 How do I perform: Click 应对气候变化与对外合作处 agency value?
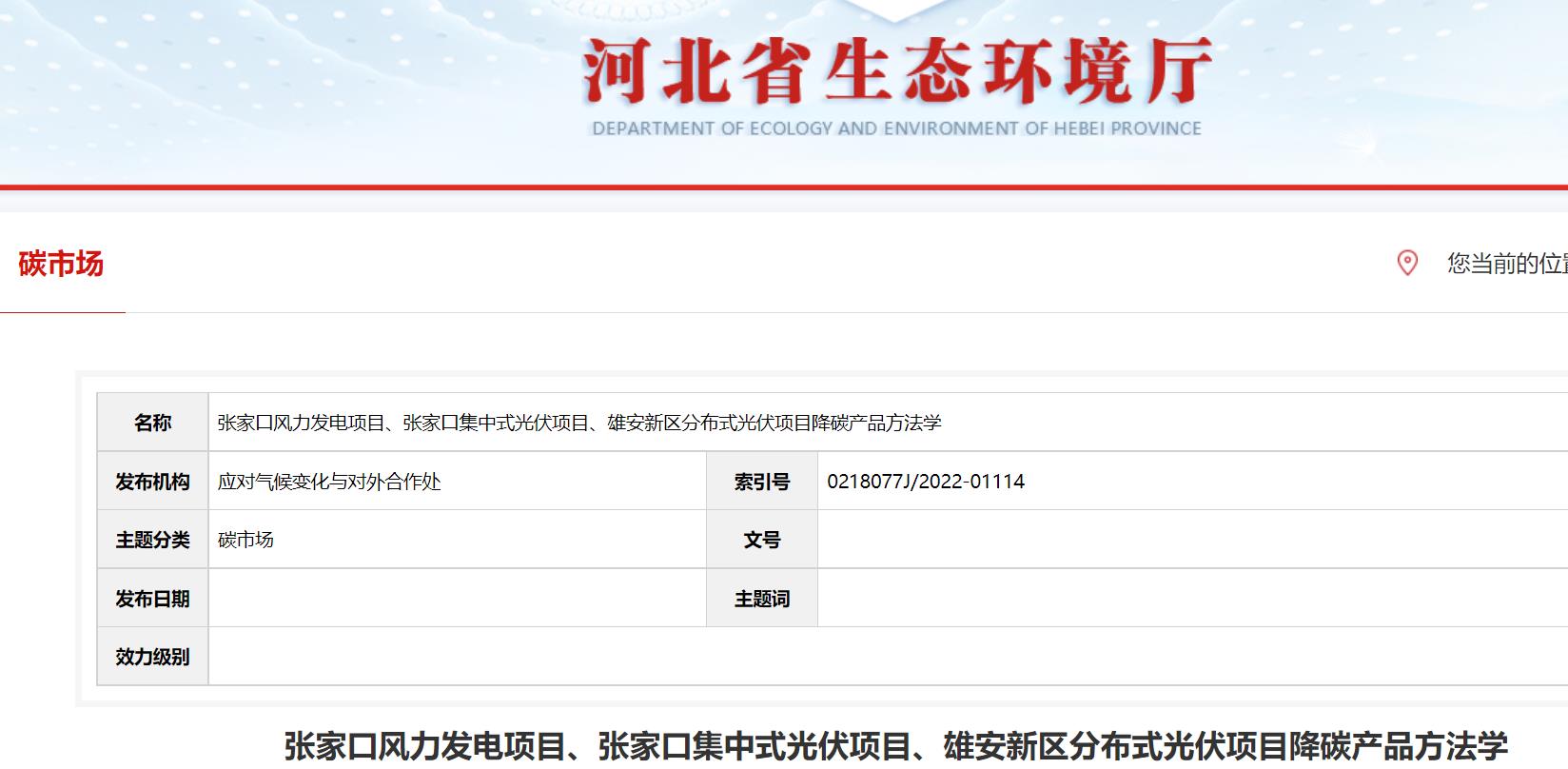click(x=329, y=482)
